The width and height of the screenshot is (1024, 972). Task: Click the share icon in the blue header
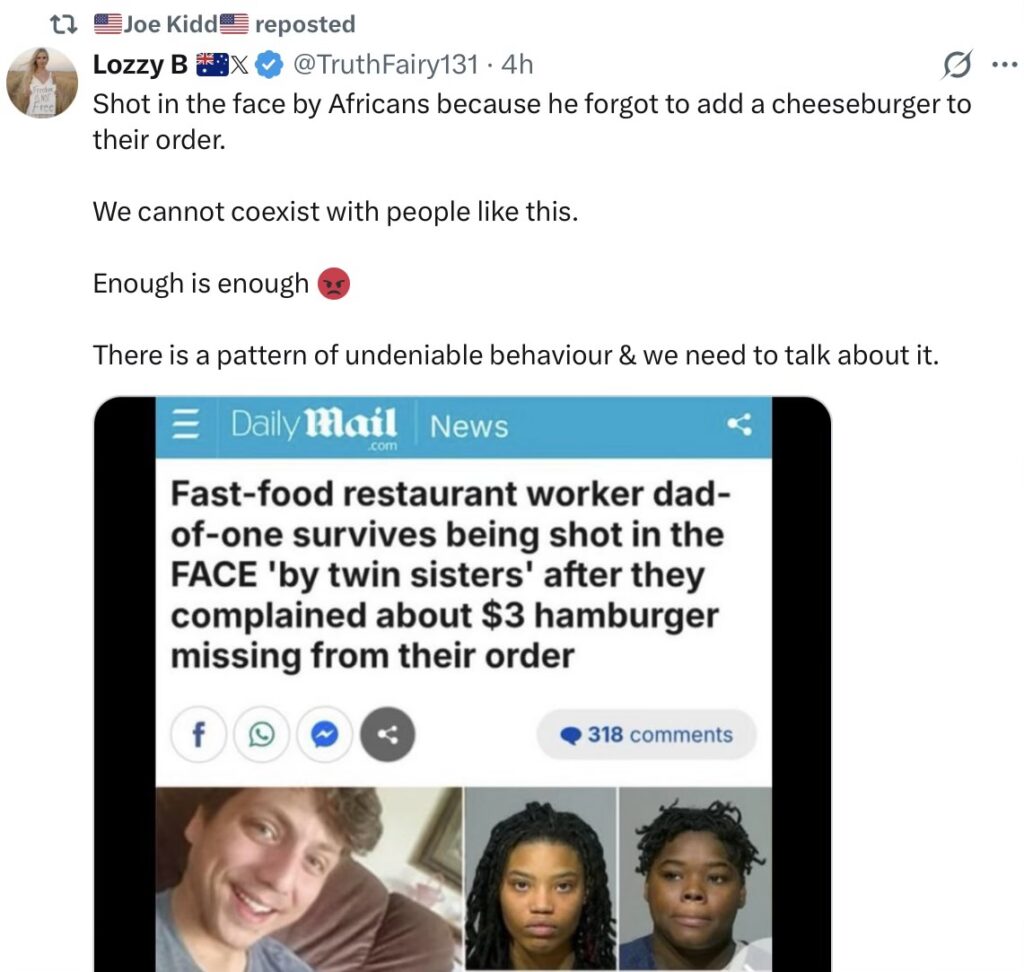[x=739, y=426]
